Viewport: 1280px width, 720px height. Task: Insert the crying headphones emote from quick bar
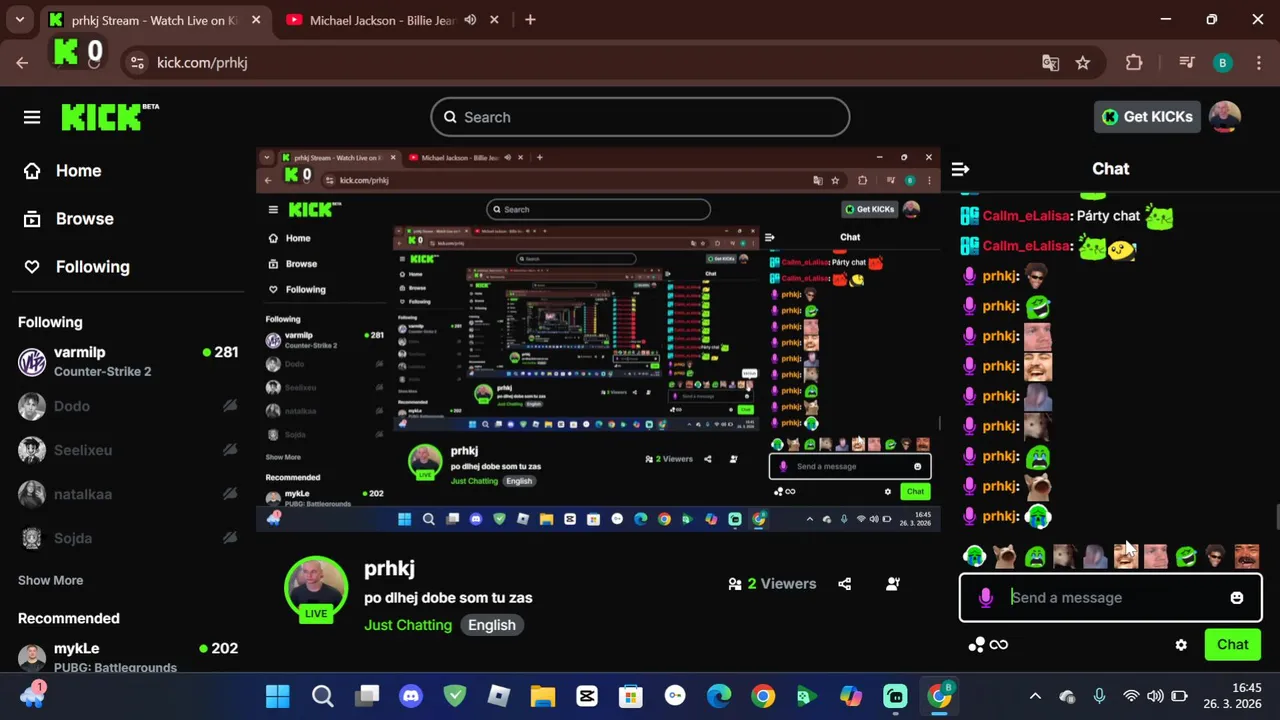975,556
